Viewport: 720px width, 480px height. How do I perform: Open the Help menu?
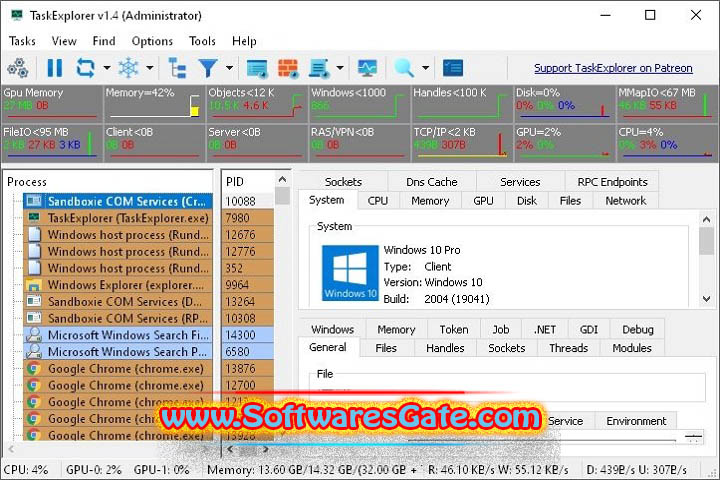244,41
